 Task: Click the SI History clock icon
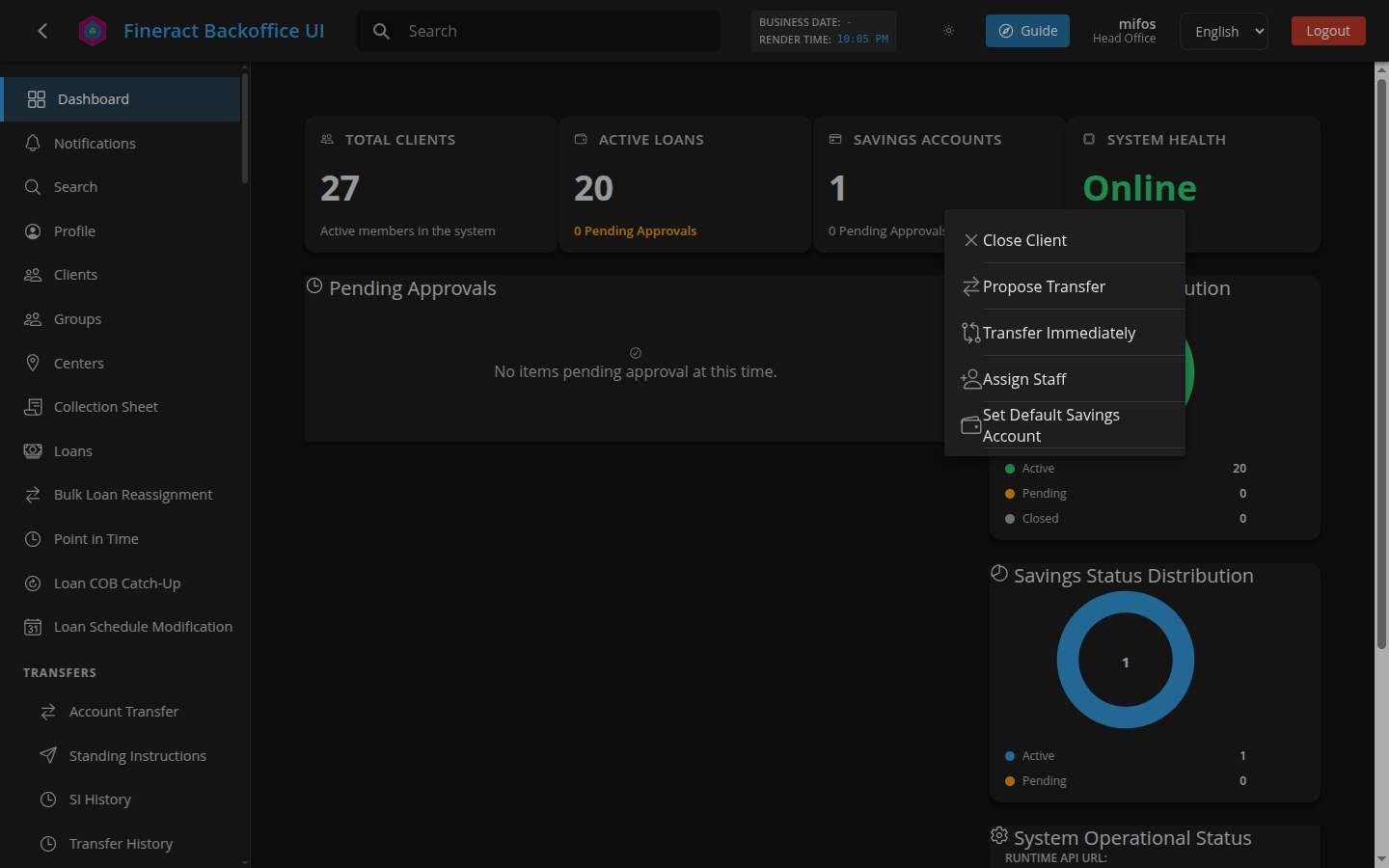pyautogui.click(x=48, y=800)
